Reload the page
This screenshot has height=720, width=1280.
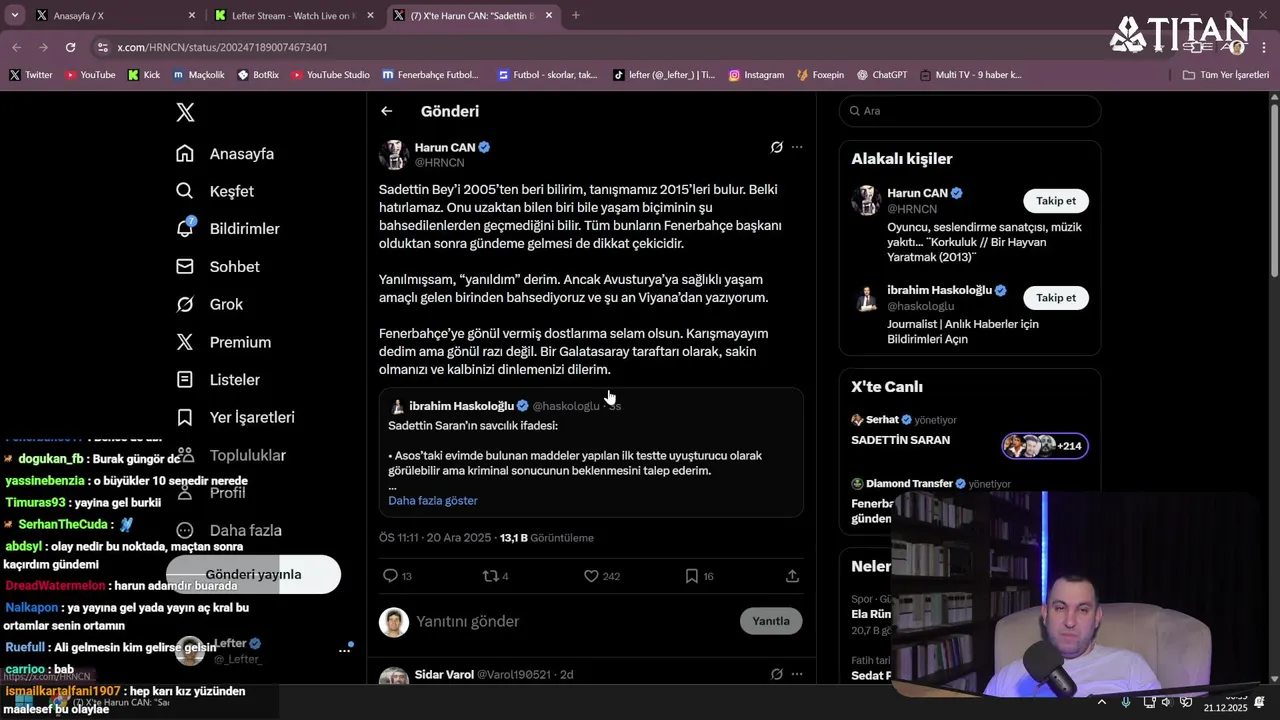70,47
